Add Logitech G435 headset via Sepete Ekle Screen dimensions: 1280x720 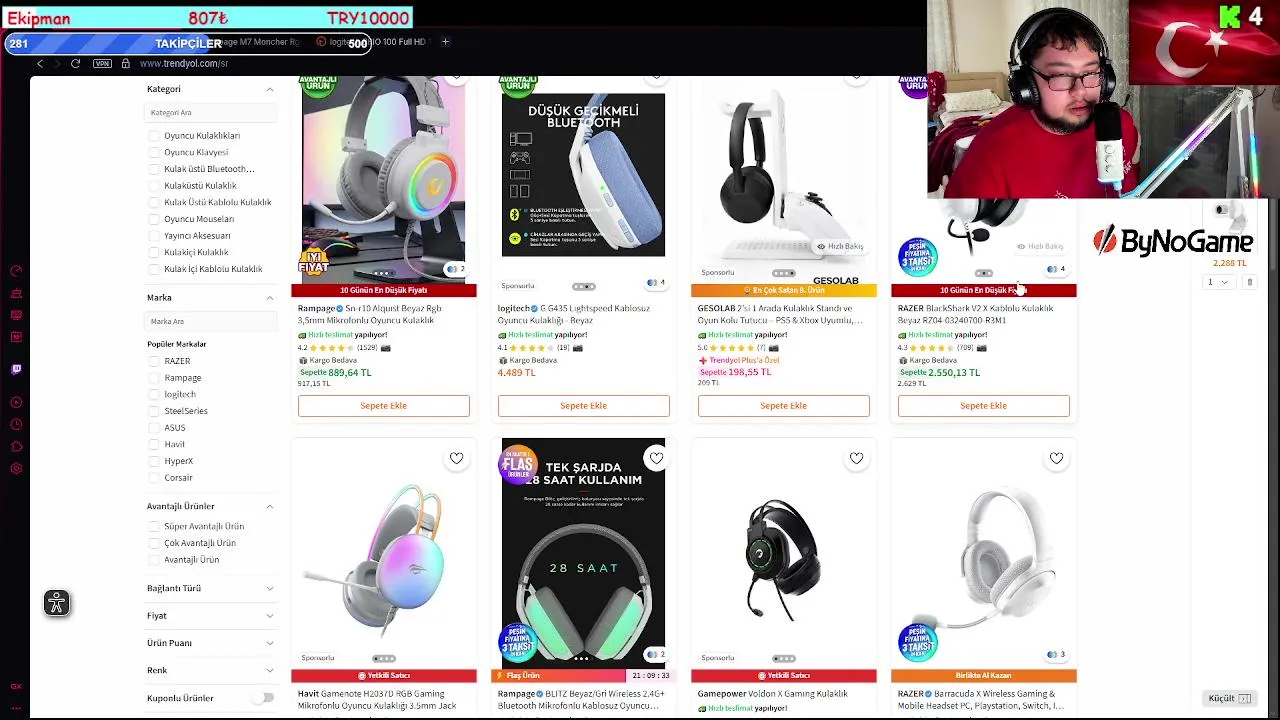[583, 405]
